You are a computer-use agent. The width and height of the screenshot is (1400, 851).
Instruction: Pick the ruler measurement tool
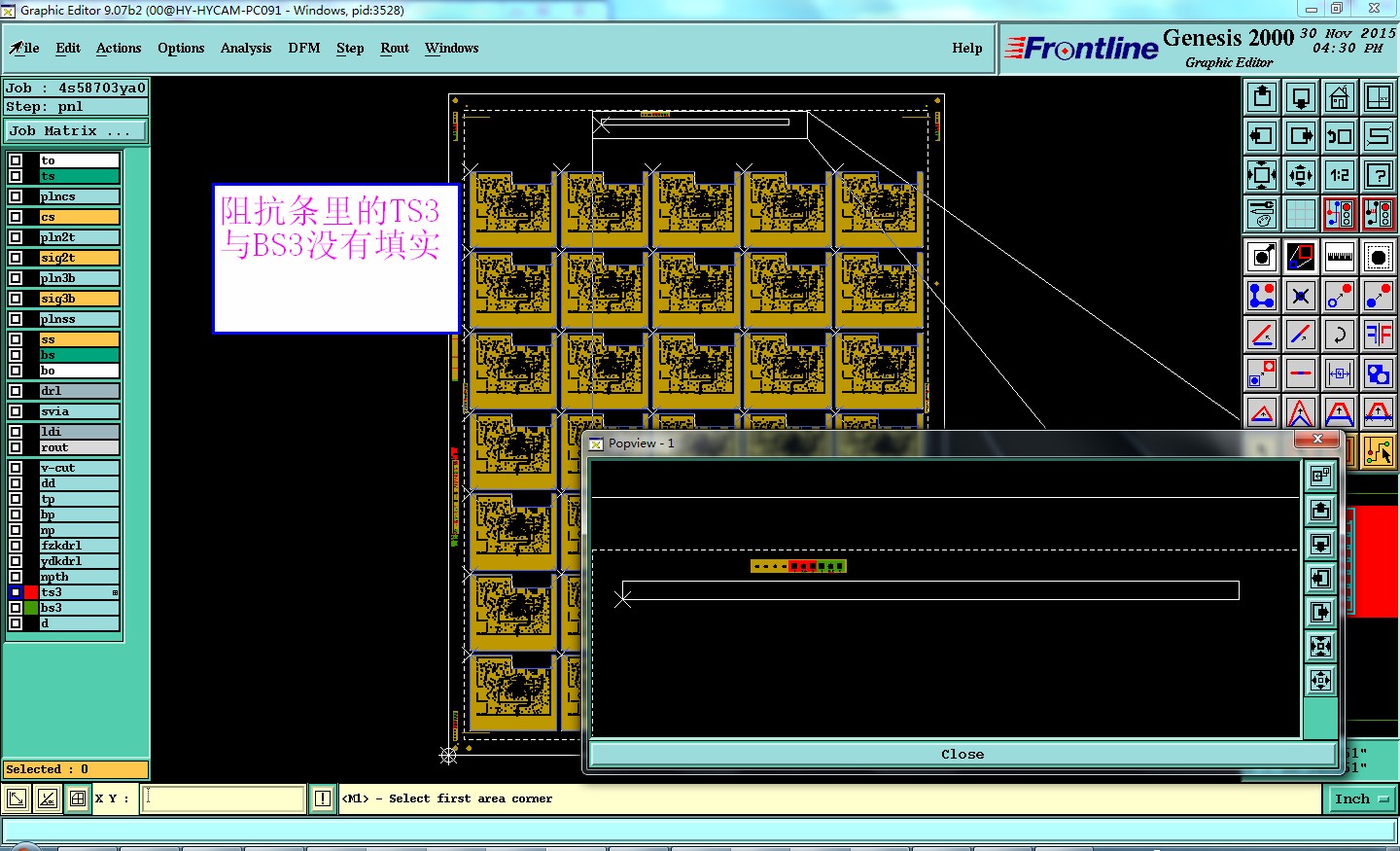[1340, 257]
